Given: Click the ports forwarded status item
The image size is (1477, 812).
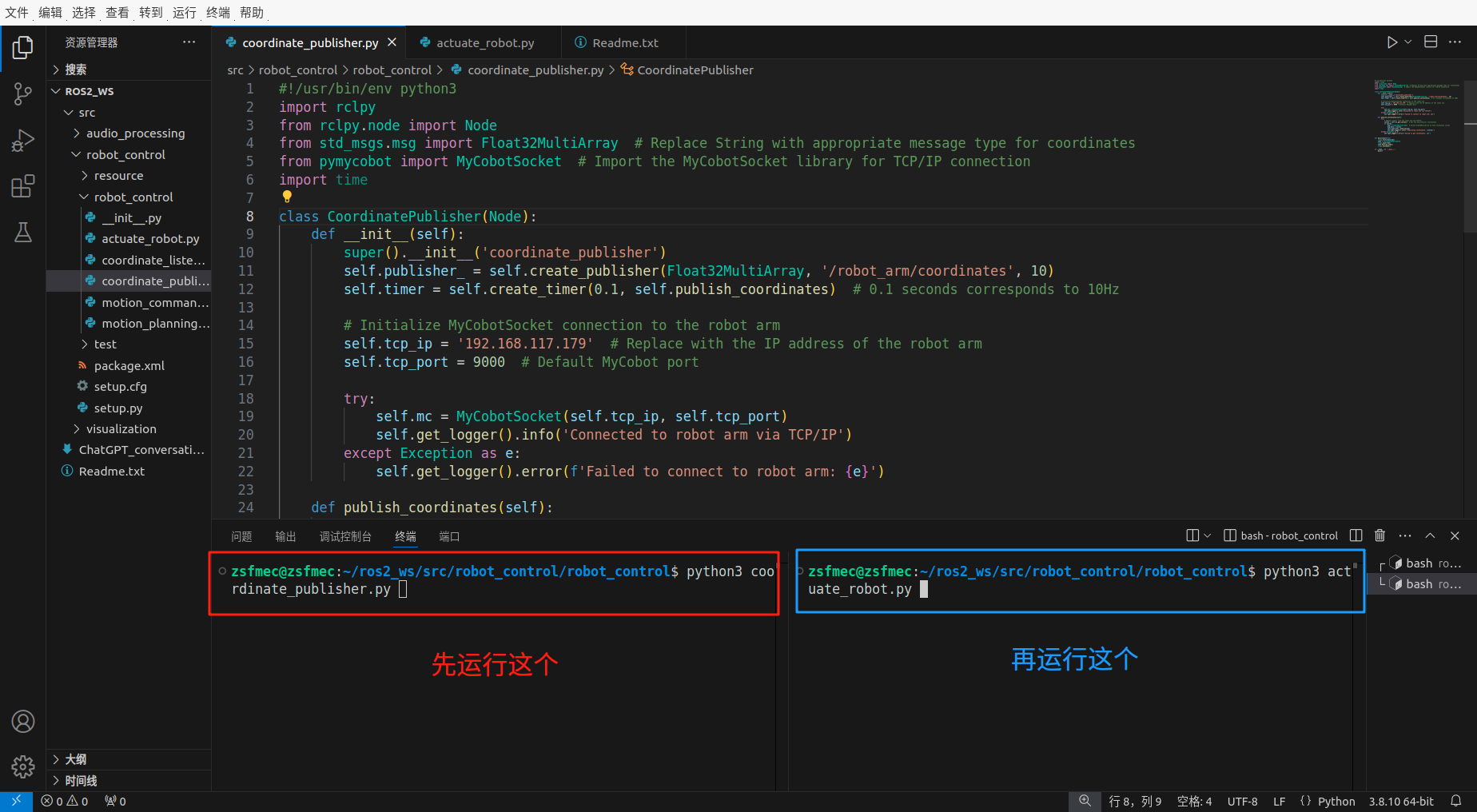Looking at the screenshot, I should tap(115, 801).
